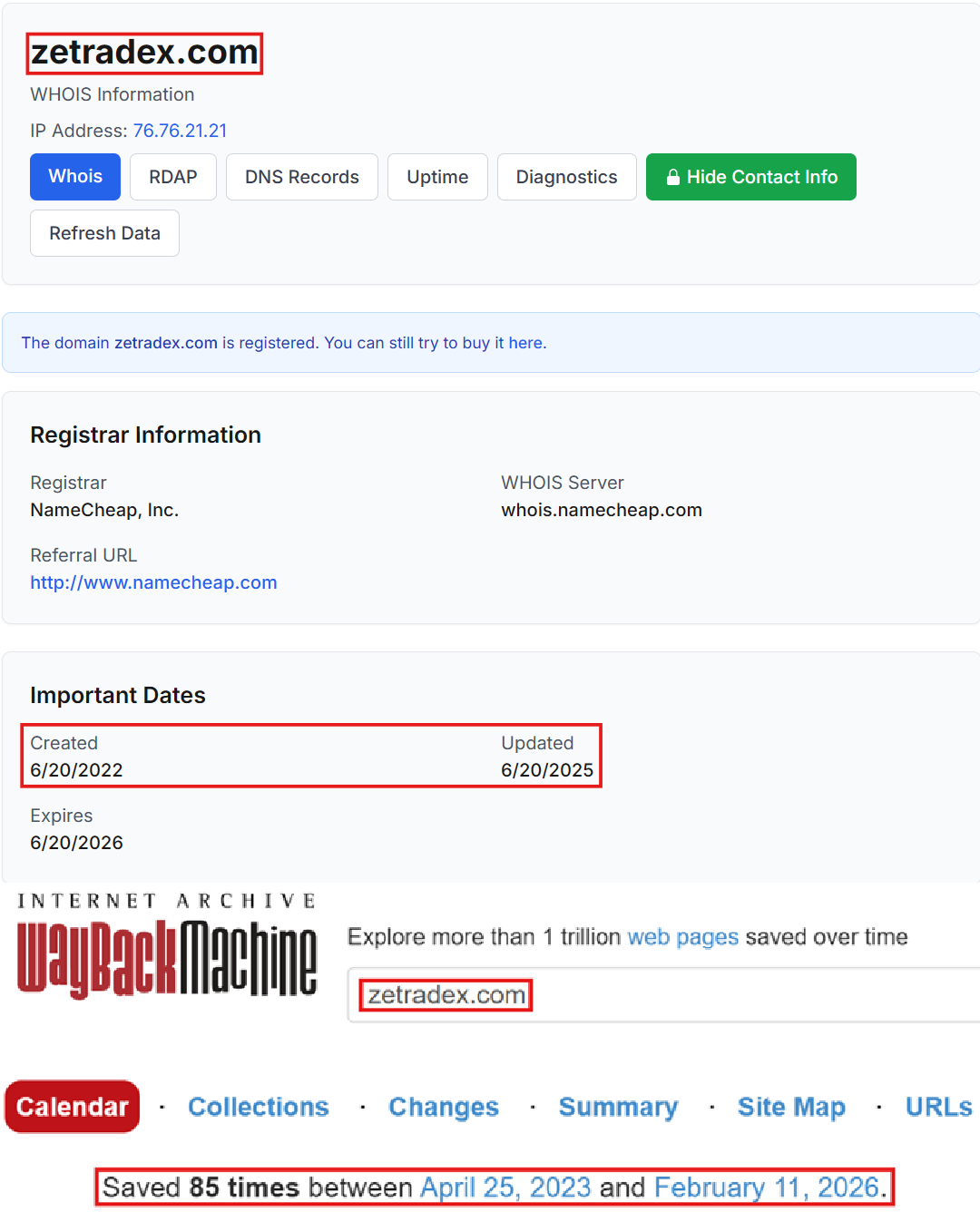Switch to the RDAP tab
This screenshot has height=1212, width=980.
172,176
